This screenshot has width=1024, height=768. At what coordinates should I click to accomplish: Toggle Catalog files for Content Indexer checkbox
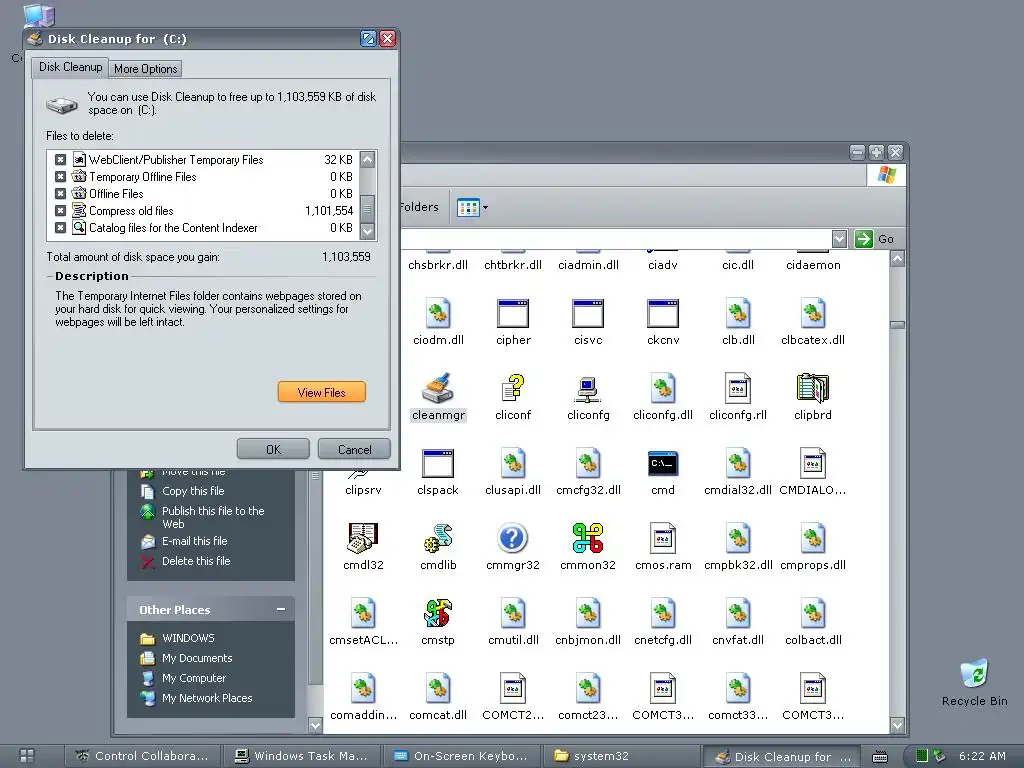point(61,227)
